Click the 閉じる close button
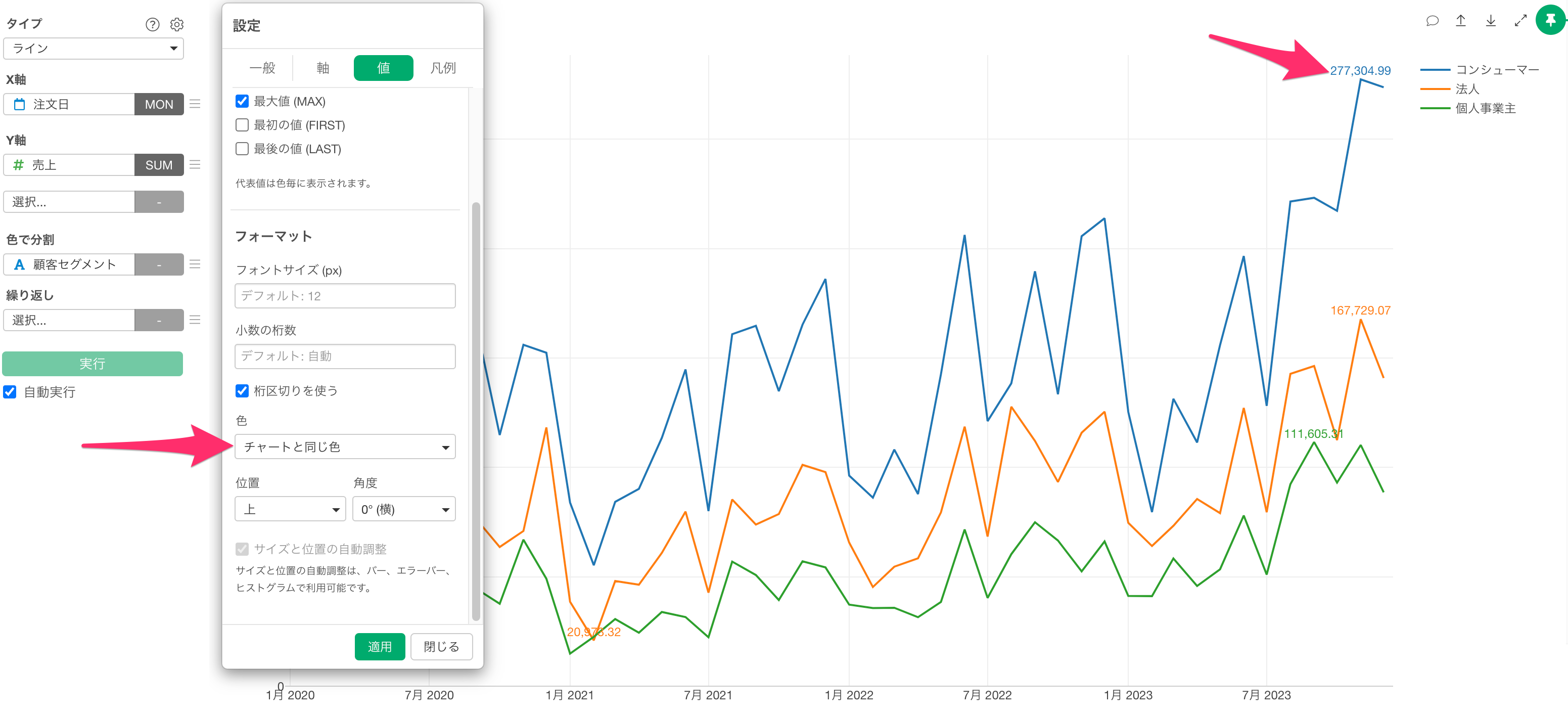 pos(441,646)
